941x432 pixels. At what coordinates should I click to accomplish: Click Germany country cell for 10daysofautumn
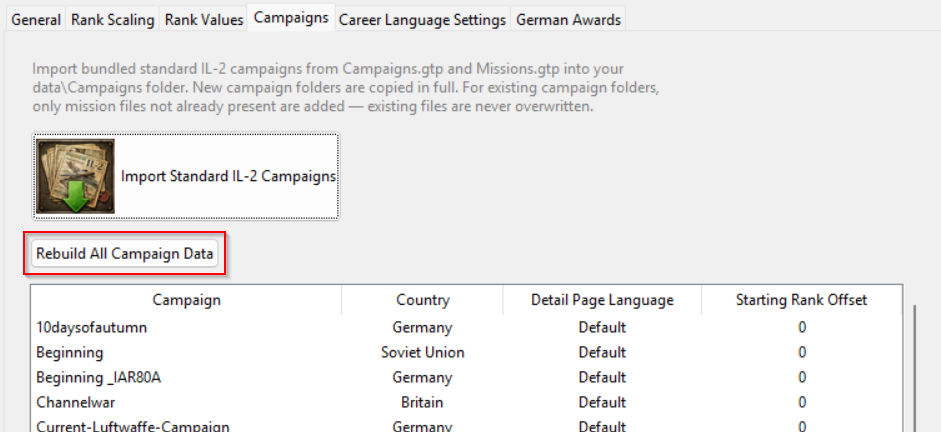[x=422, y=328]
